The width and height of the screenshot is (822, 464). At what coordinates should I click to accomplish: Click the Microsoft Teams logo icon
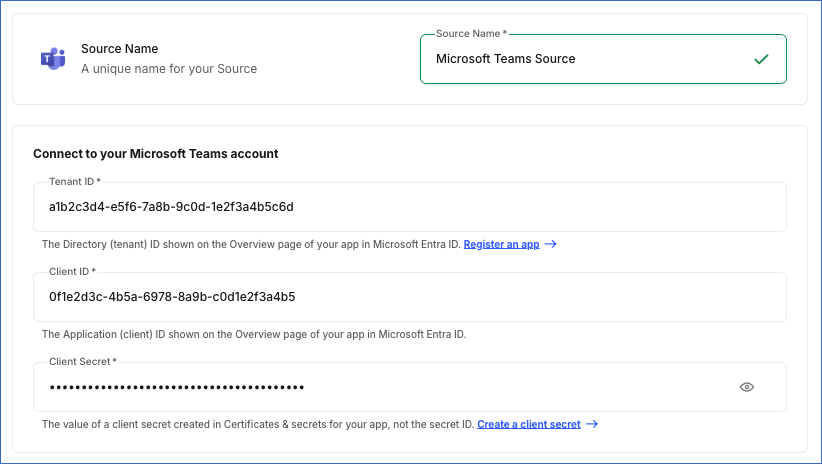point(53,59)
